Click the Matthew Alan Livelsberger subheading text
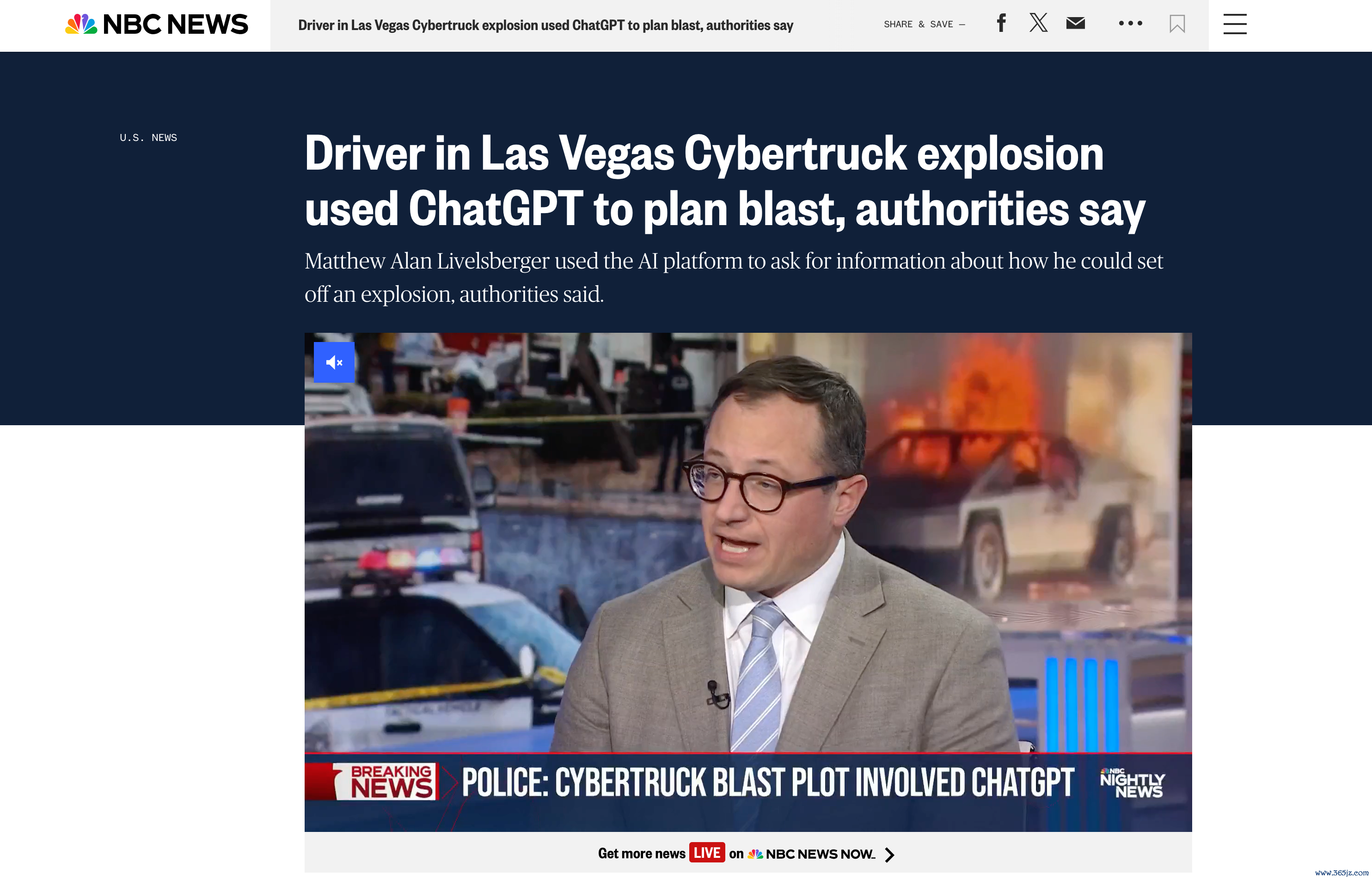The image size is (1372, 880). (x=734, y=277)
